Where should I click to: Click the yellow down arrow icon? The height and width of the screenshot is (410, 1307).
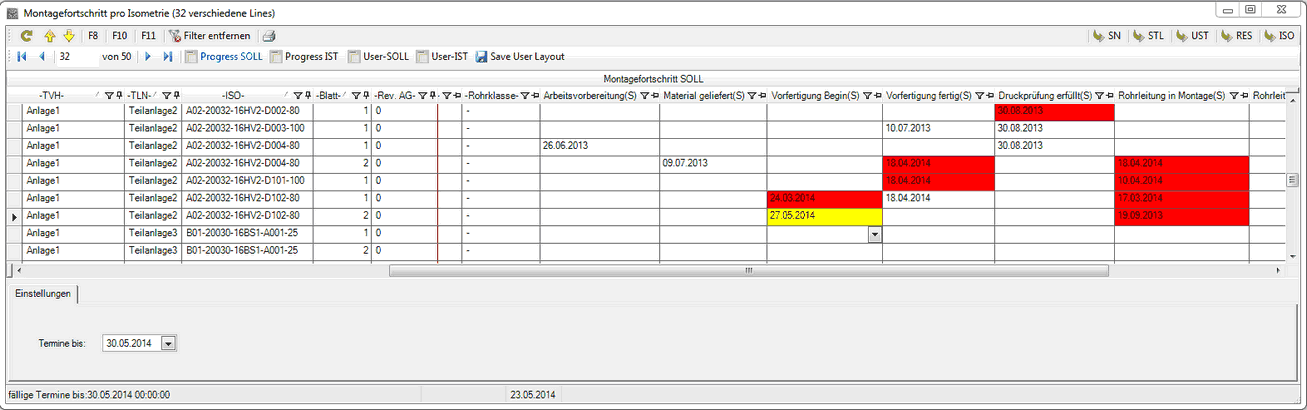pos(68,36)
